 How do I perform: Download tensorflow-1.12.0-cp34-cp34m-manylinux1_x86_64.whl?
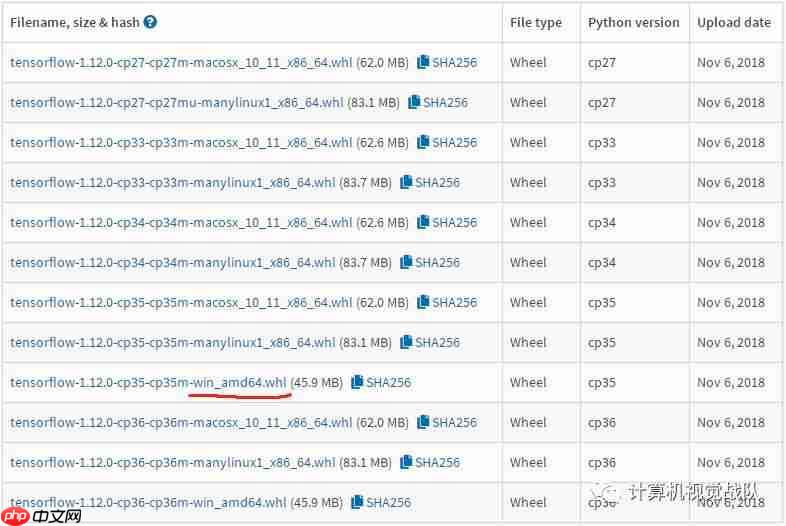(172, 263)
